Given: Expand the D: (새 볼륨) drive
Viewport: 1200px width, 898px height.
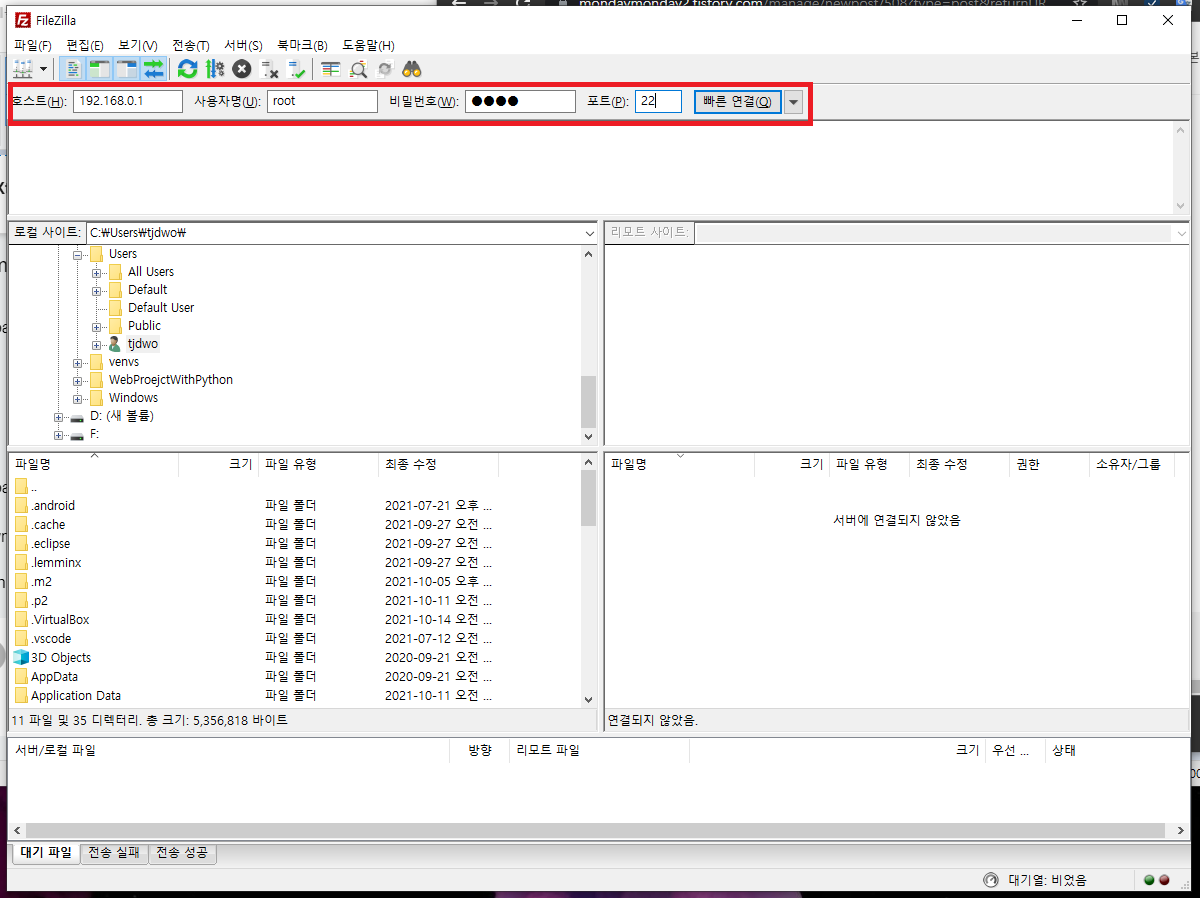Looking at the screenshot, I should point(59,416).
